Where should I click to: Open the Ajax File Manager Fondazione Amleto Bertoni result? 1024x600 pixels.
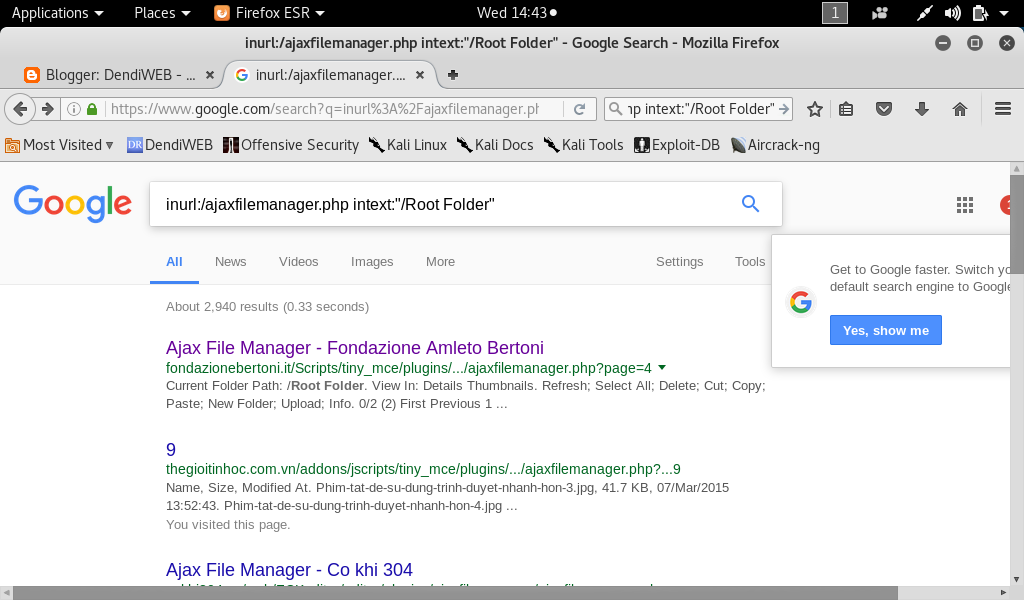(355, 347)
